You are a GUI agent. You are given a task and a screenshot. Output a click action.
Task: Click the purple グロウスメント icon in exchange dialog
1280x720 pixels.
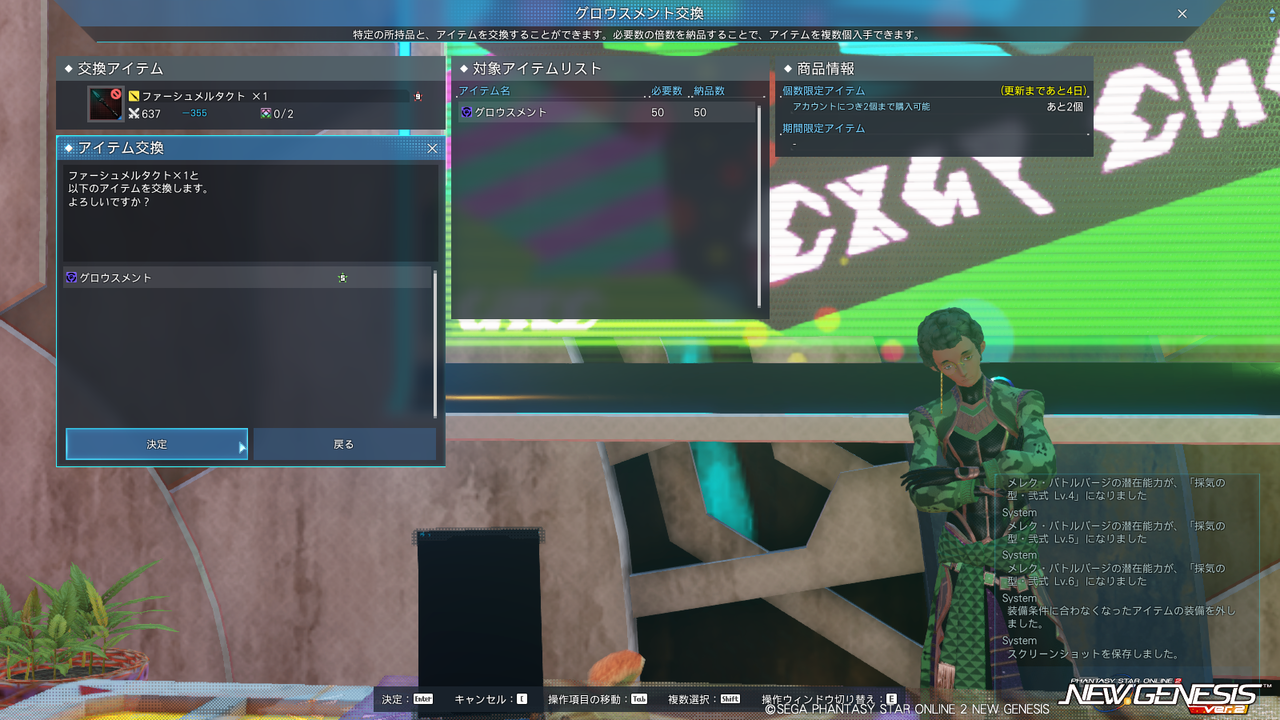click(x=71, y=278)
